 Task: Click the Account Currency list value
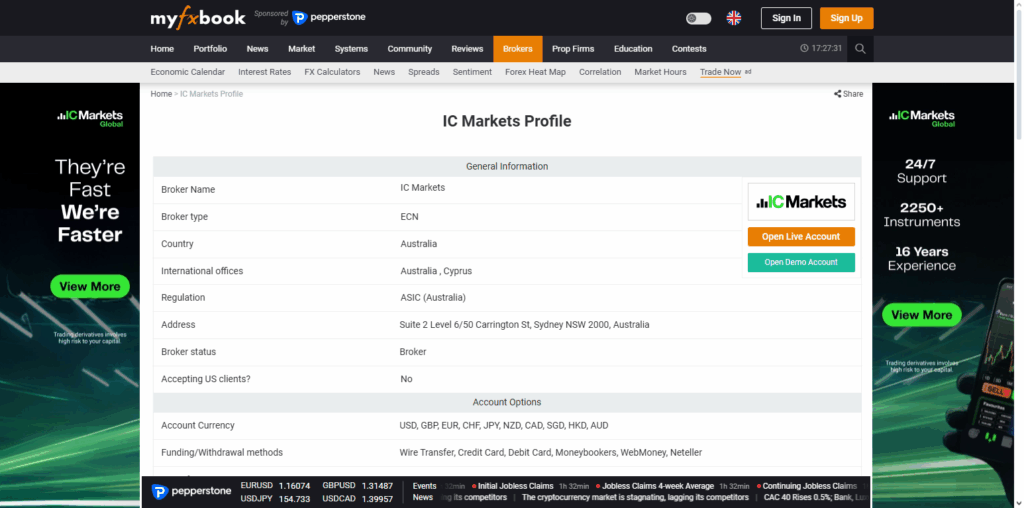pyautogui.click(x=504, y=426)
